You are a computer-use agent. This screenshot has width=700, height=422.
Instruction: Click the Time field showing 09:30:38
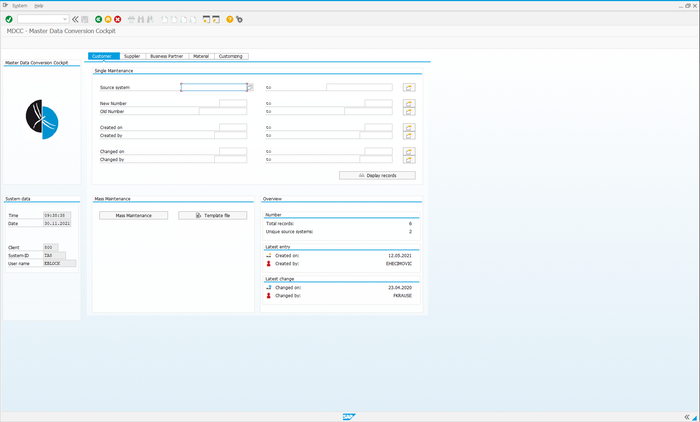[57, 215]
